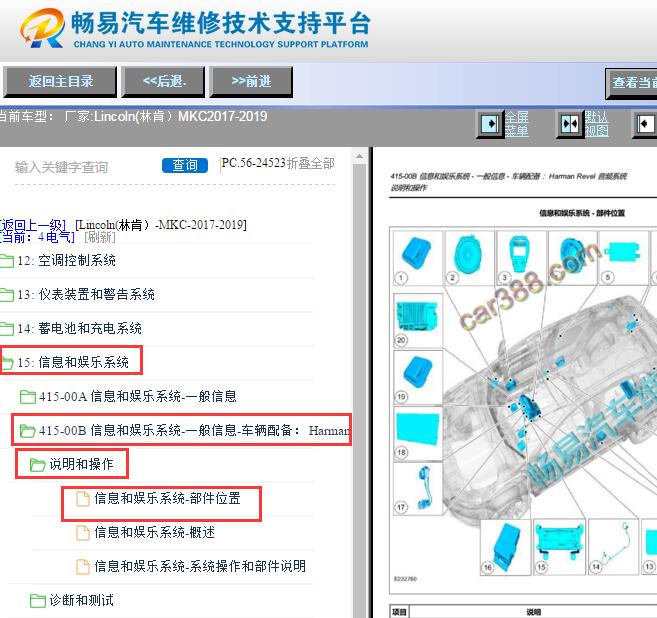This screenshot has height=618, width=657.
Task: Click document icon beside 信息和娱乐系统-部件位置
Action: [83, 499]
